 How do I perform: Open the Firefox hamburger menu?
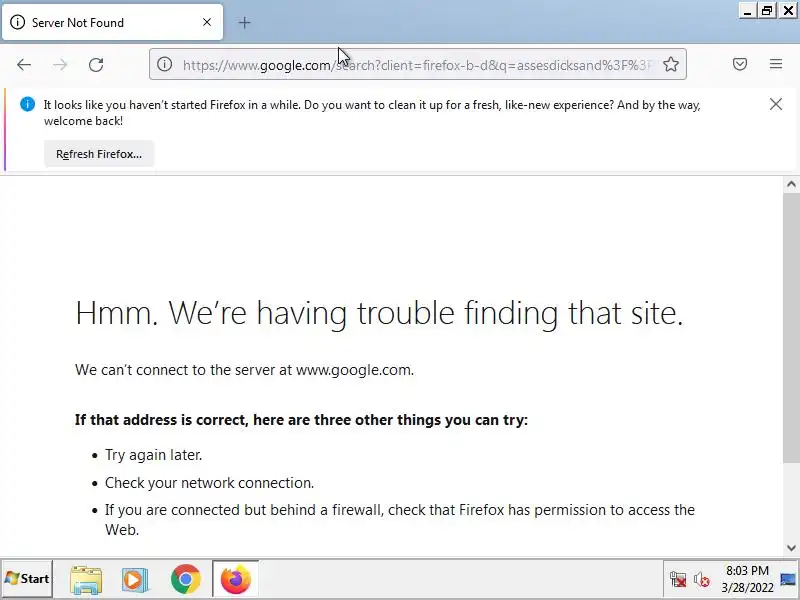point(776,64)
